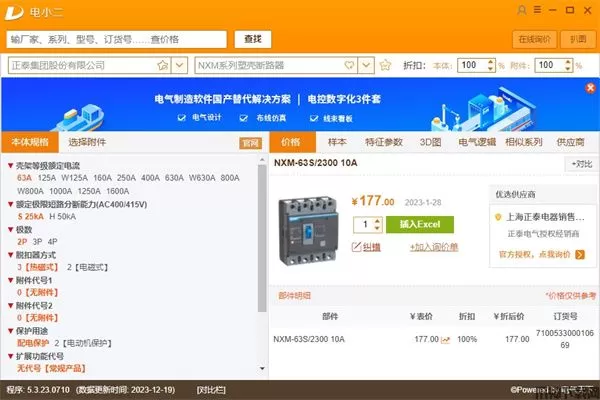Click the 电小二 logo icon
This screenshot has height=400, width=600.
[14, 13]
